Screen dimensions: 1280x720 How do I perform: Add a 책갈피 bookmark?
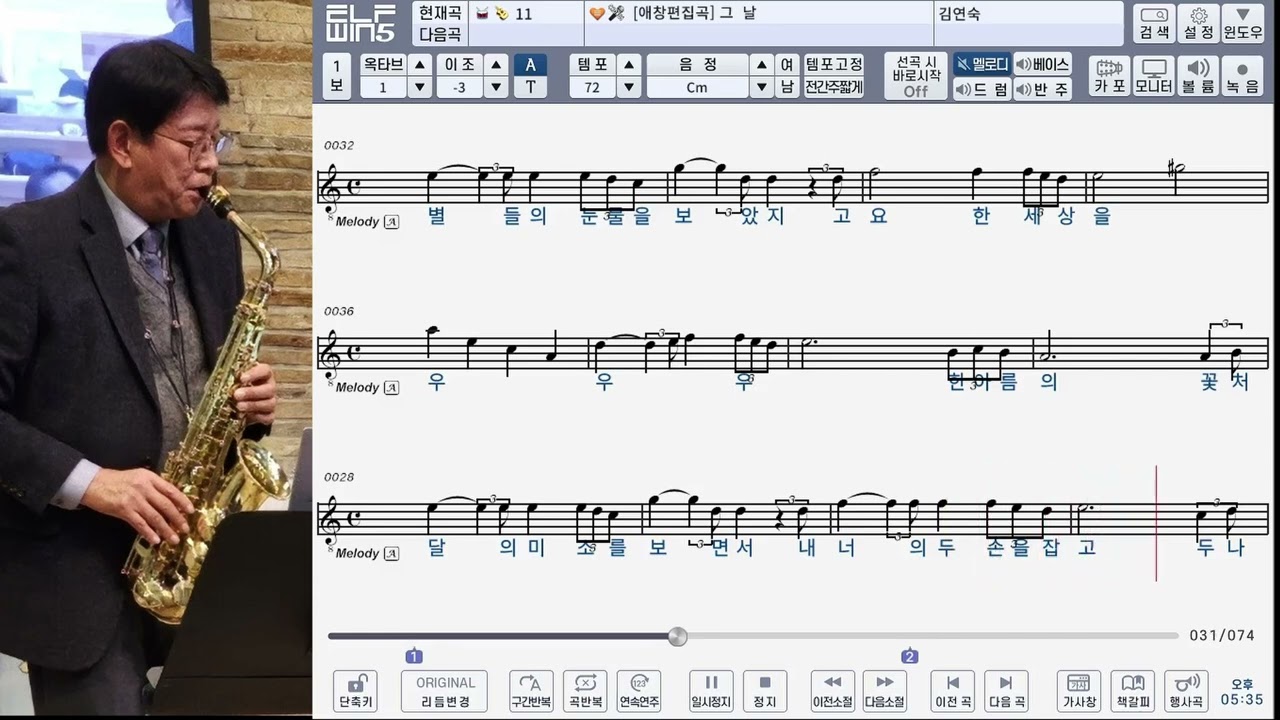tap(1133, 691)
